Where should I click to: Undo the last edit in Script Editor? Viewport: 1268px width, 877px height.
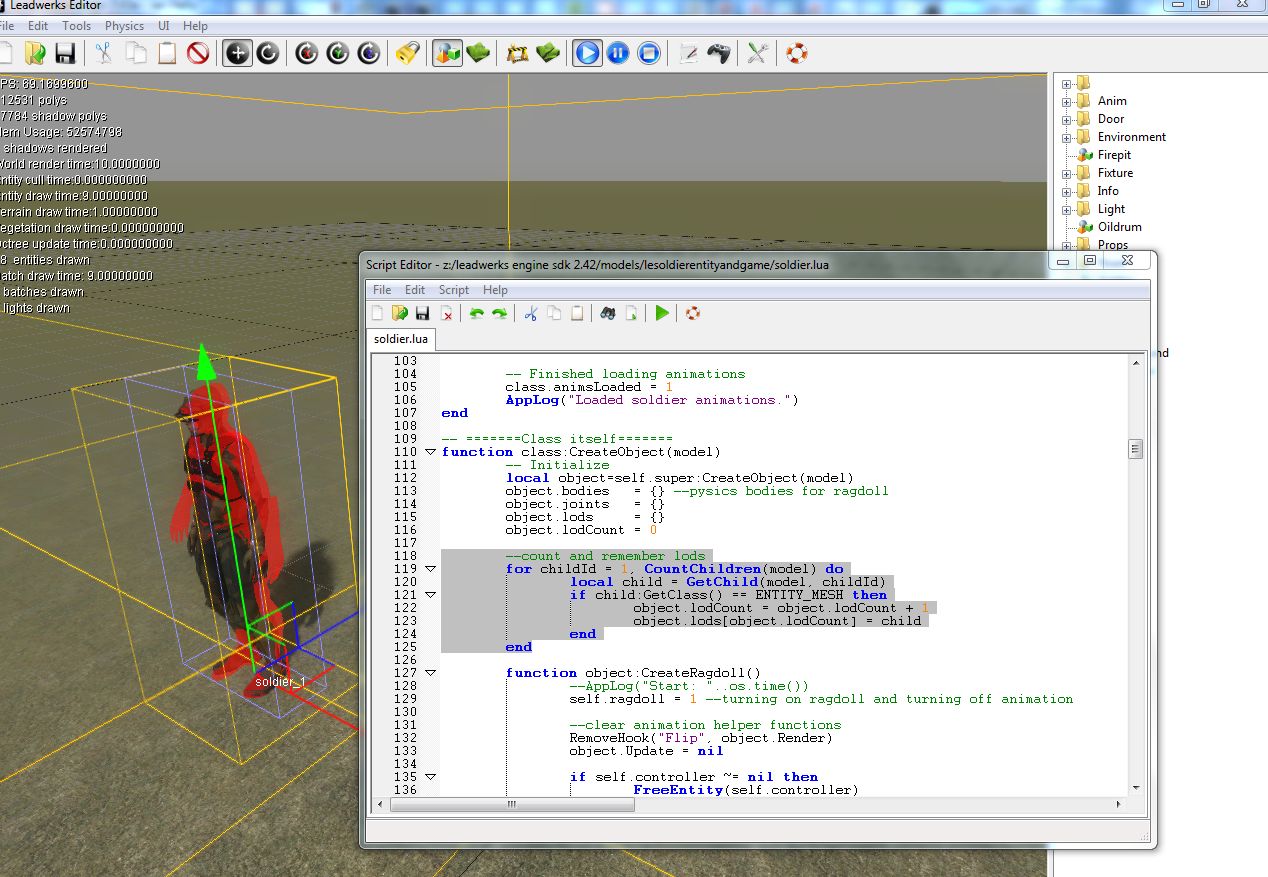478,313
